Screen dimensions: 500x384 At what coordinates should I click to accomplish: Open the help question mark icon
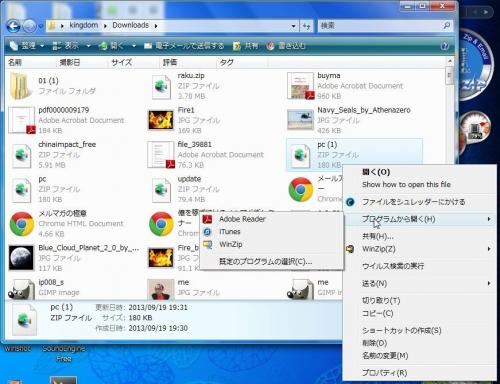tap(444, 46)
